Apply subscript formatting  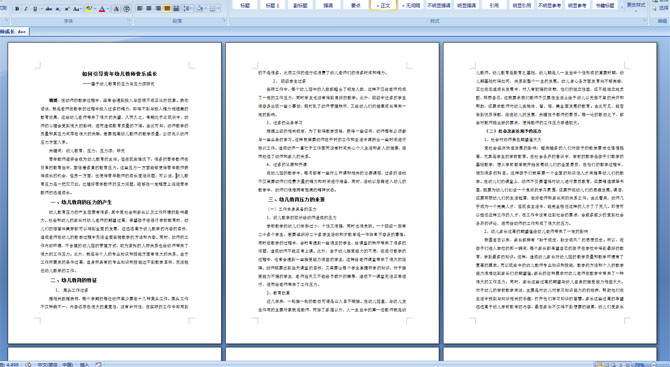(x=58, y=9)
